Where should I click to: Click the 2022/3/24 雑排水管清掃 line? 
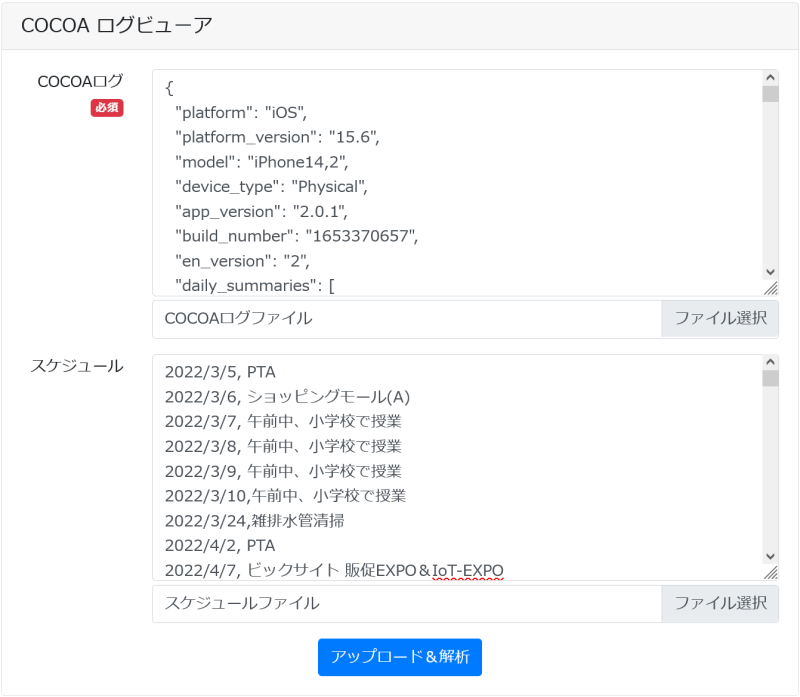[255, 521]
